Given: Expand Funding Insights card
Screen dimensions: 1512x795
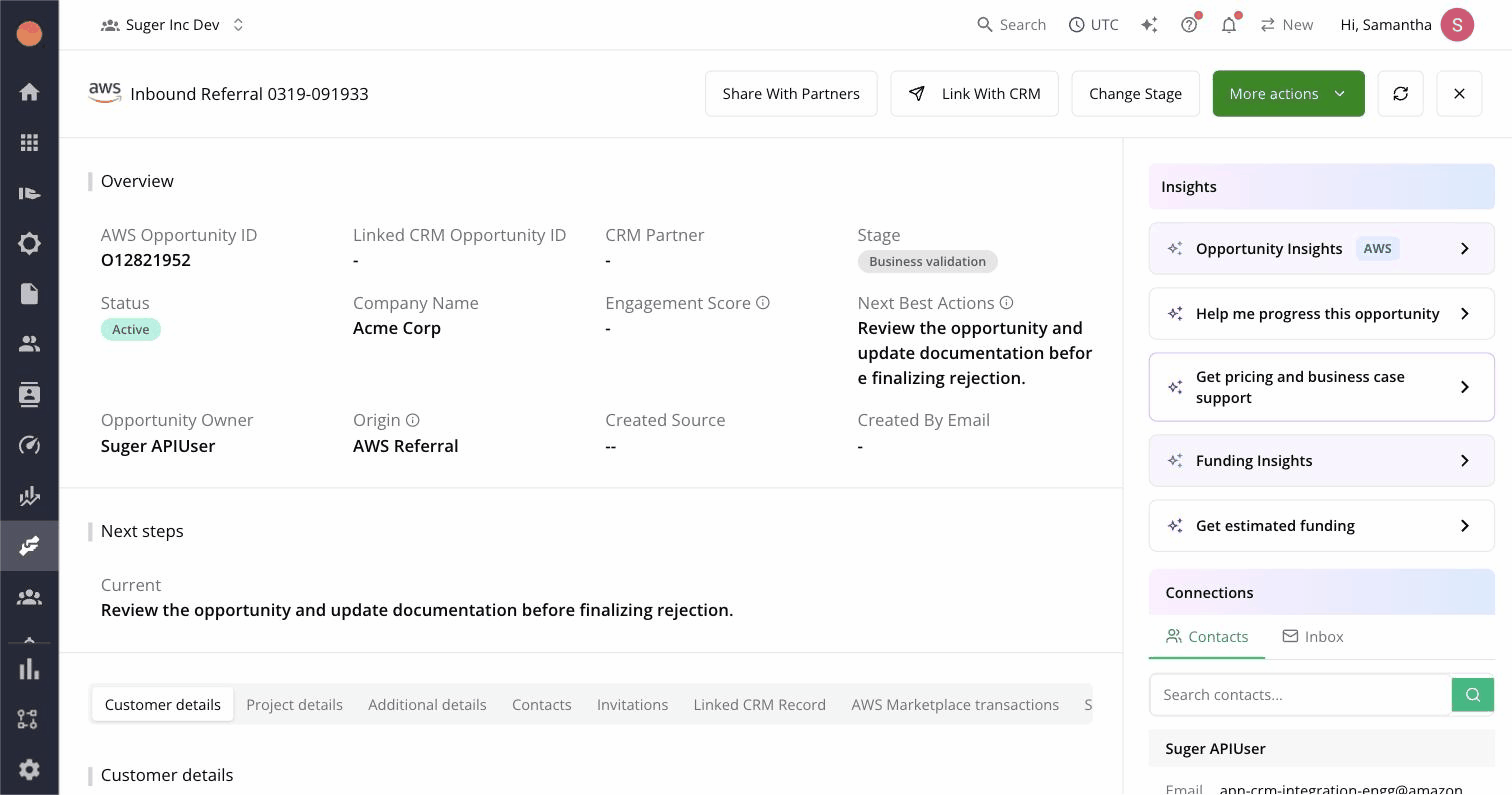Looking at the screenshot, I should click(1321, 460).
